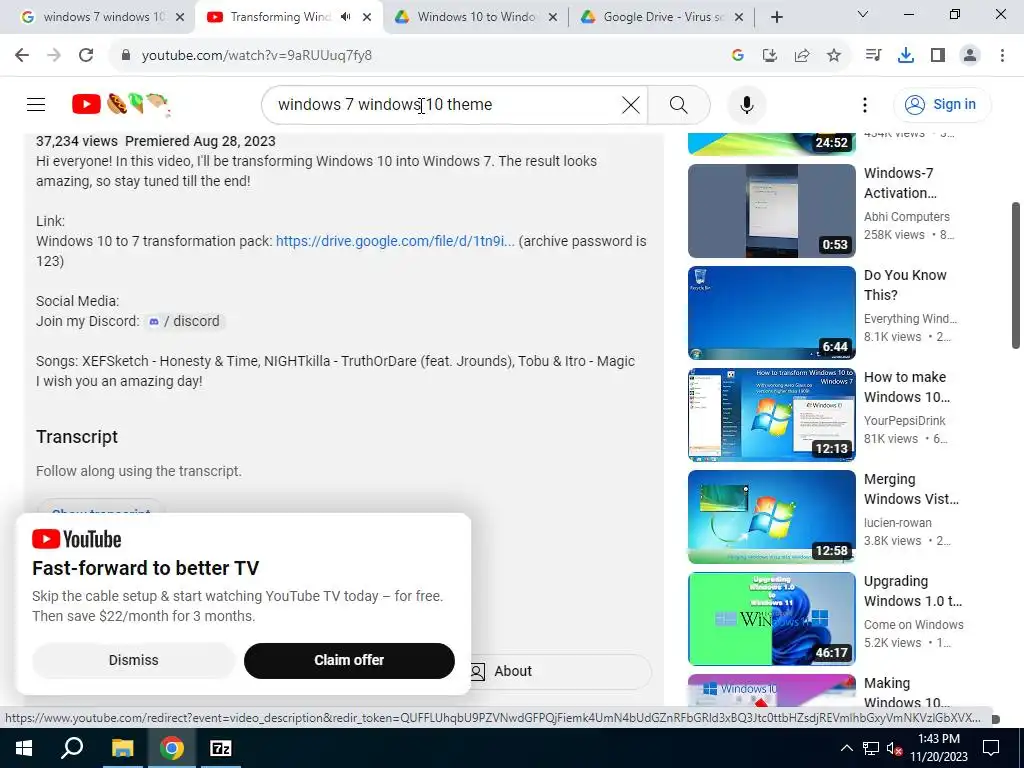Screen dimensions: 1024x768
Task: Open Chrome downloads icon
Action: tap(906, 56)
